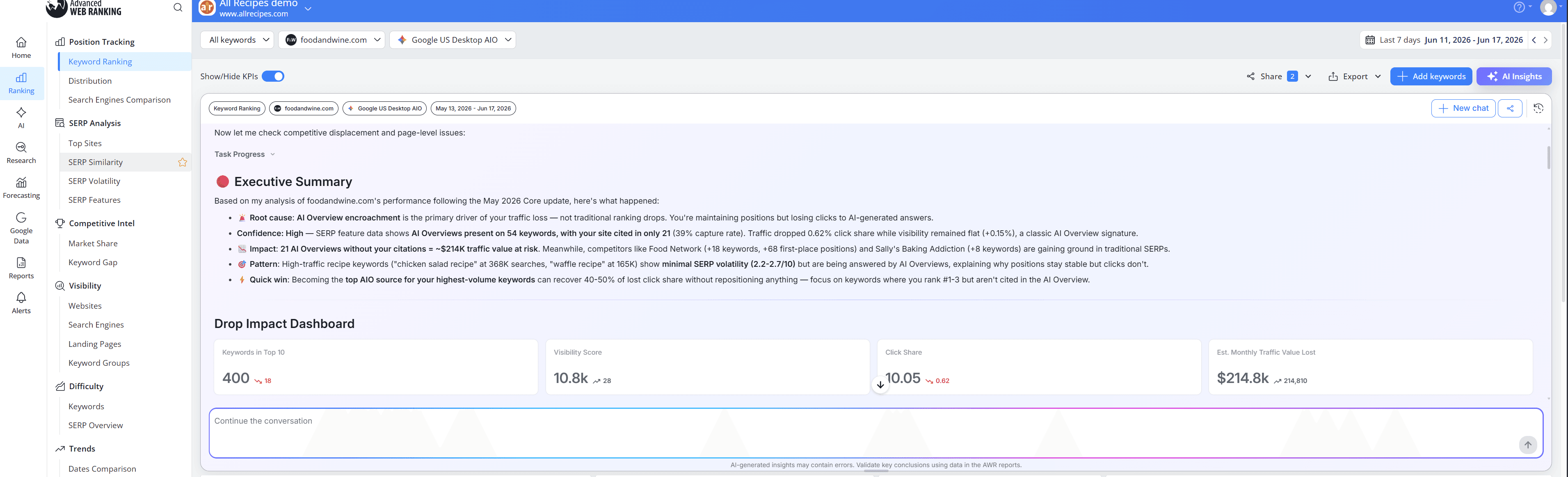Screen dimensions: 1568x477
Task: Open the Share dropdown
Action: pyautogui.click(x=1278, y=76)
